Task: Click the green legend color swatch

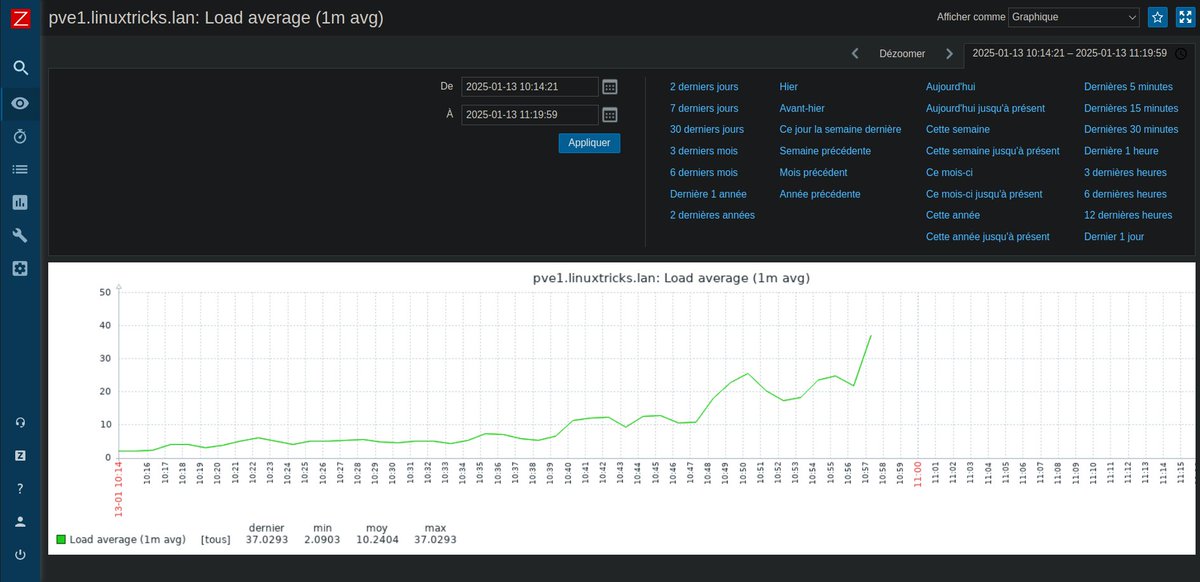Action: click(x=61, y=540)
